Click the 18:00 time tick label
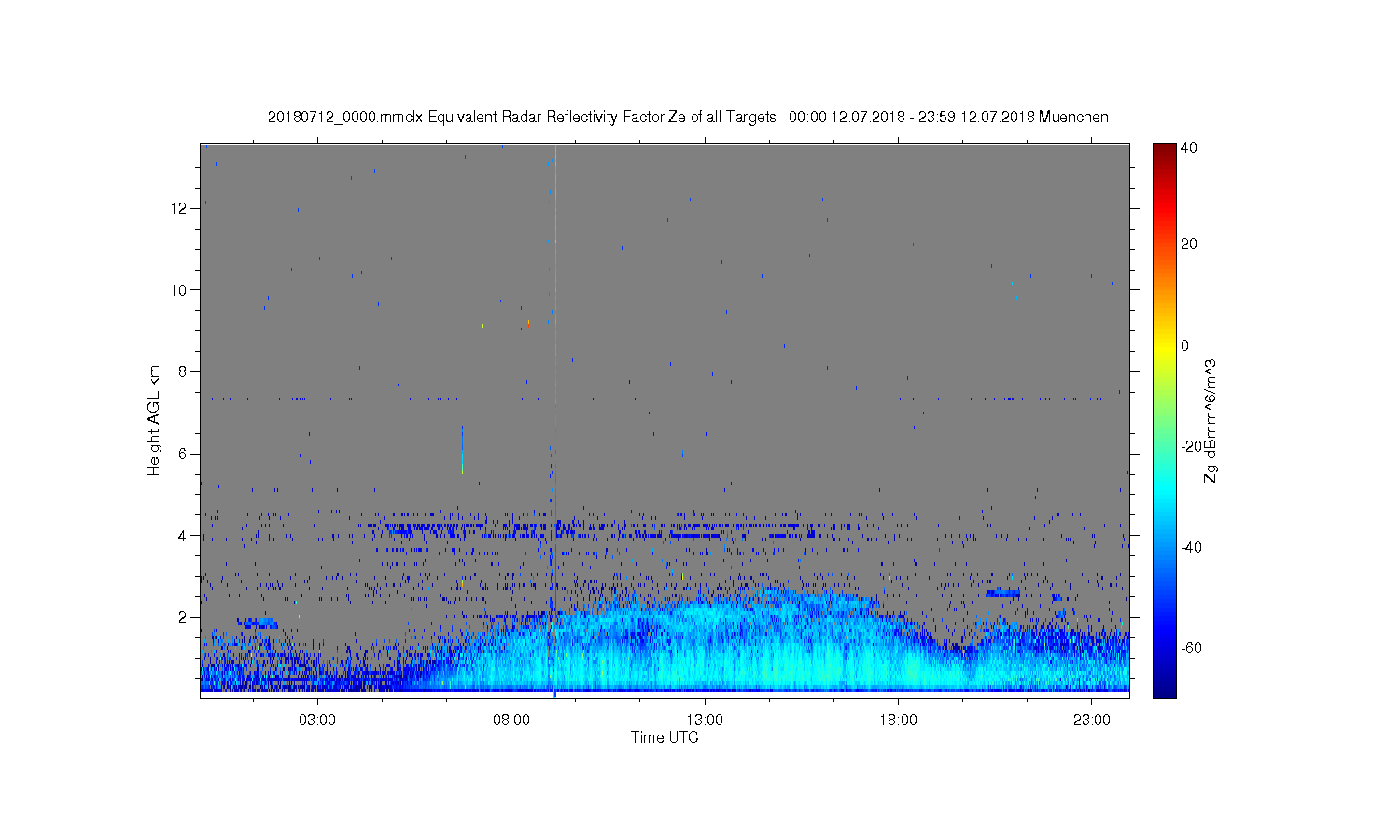Screen dimensions: 1400x840 tap(898, 721)
